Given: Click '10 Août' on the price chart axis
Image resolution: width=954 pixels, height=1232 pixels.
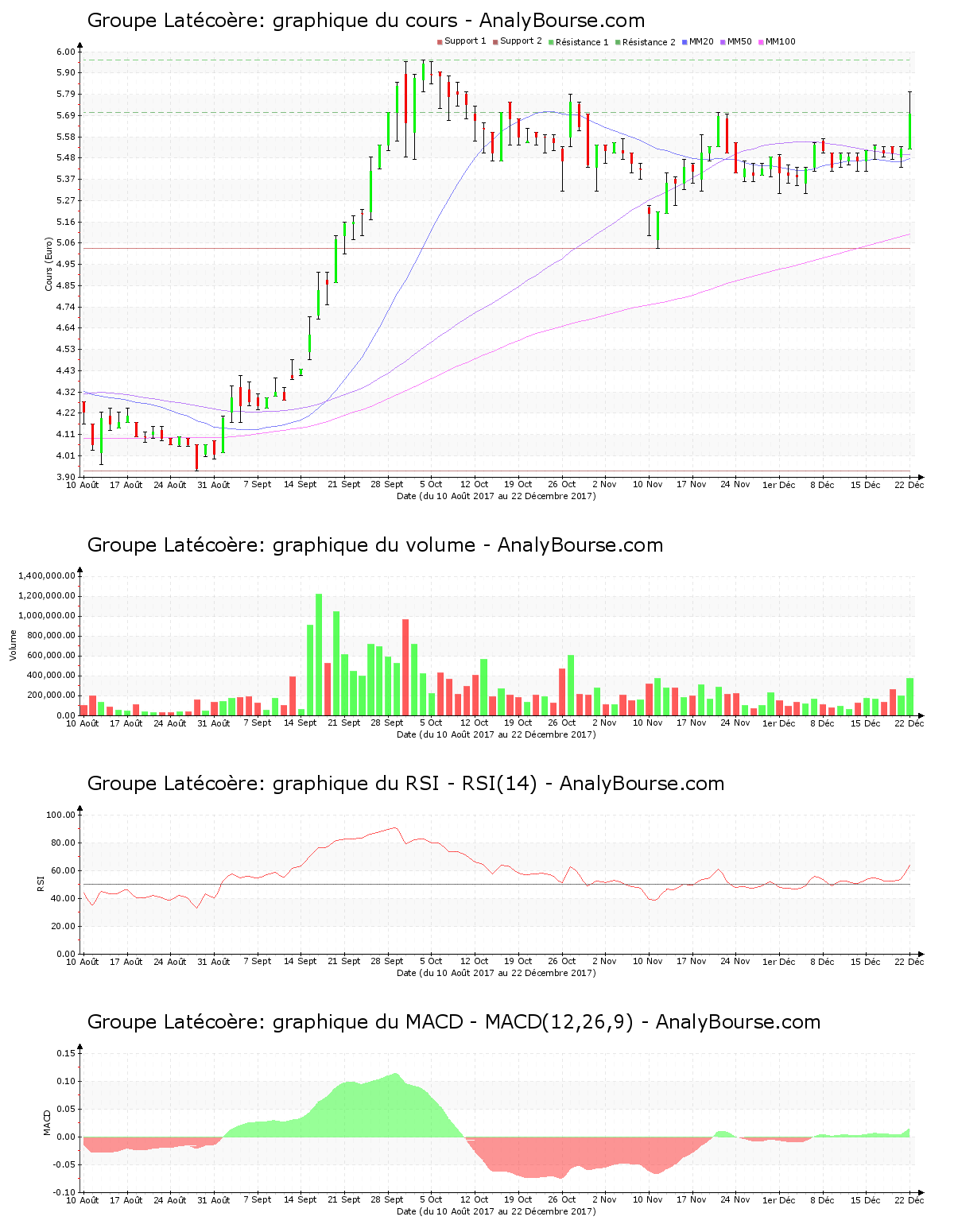Looking at the screenshot, I should (x=82, y=484).
